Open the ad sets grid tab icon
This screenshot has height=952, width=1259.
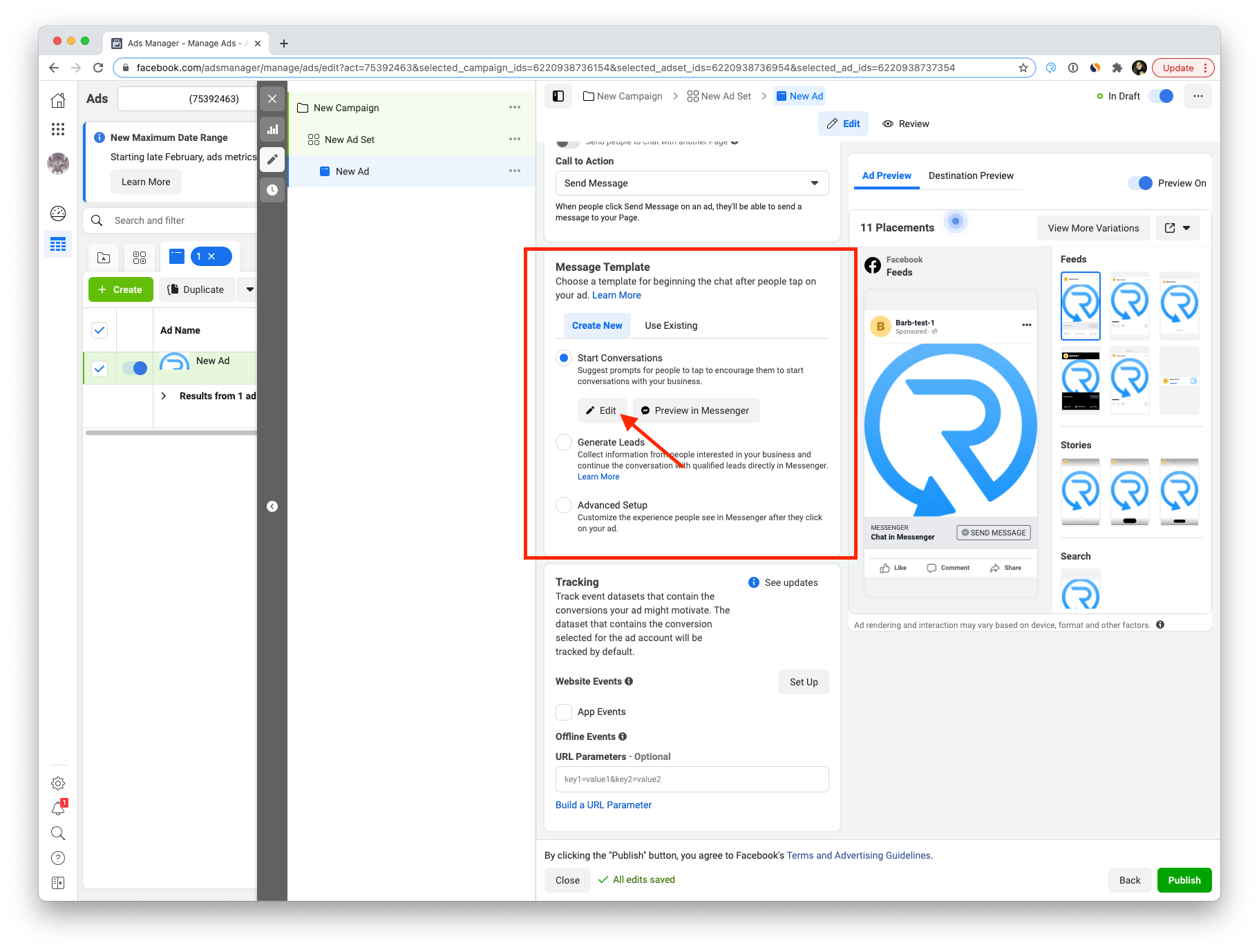click(140, 258)
